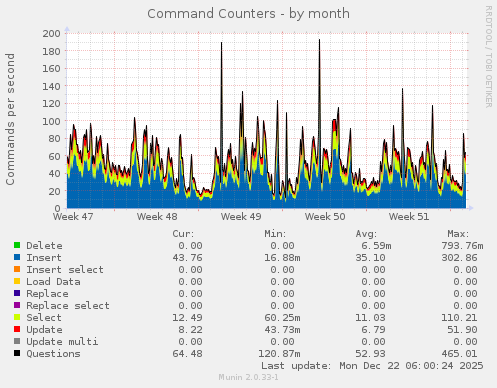Click Questions min value 120.87m

(x=279, y=354)
